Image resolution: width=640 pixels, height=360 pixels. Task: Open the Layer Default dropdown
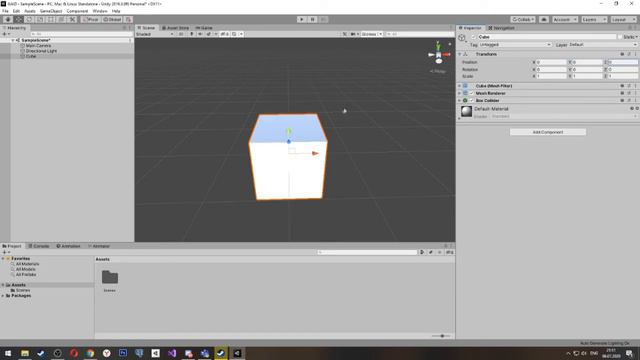pyautogui.click(x=602, y=44)
